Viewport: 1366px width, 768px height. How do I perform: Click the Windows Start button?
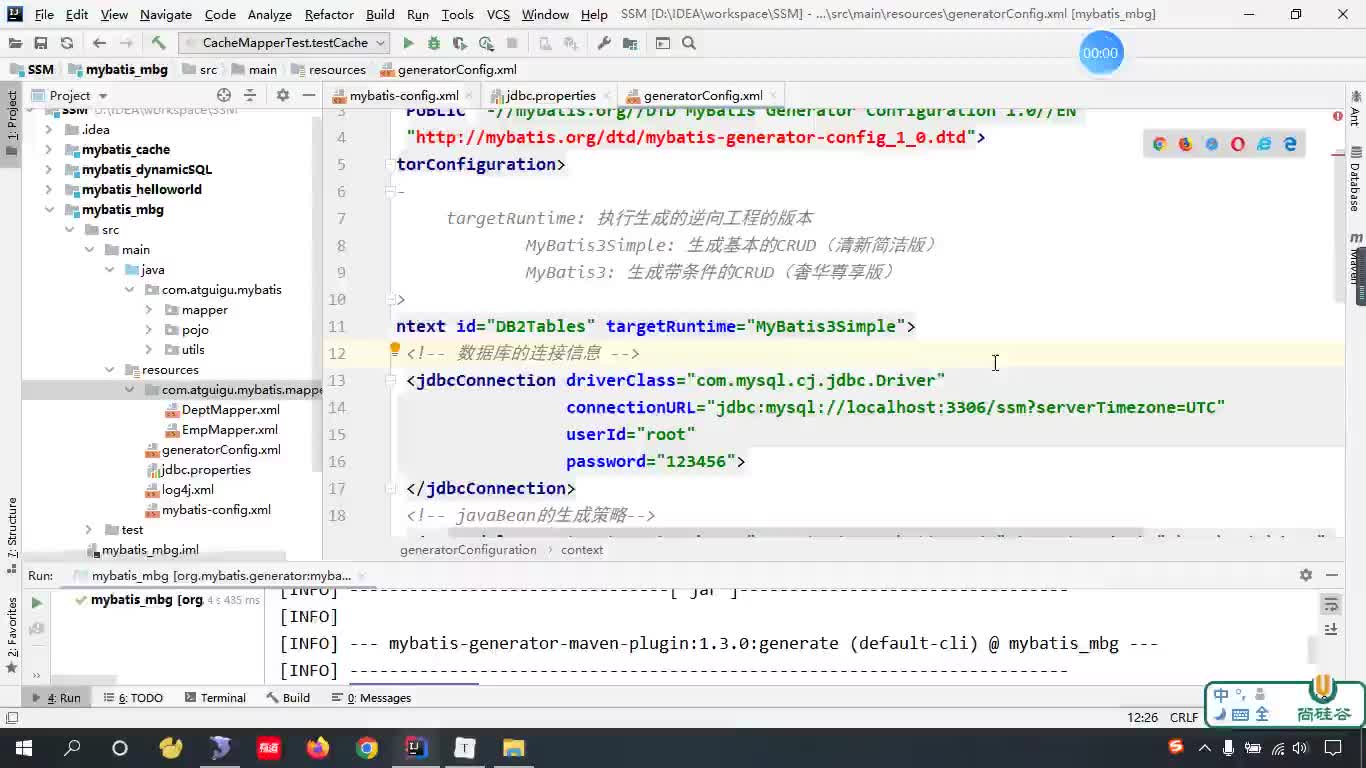coord(23,748)
